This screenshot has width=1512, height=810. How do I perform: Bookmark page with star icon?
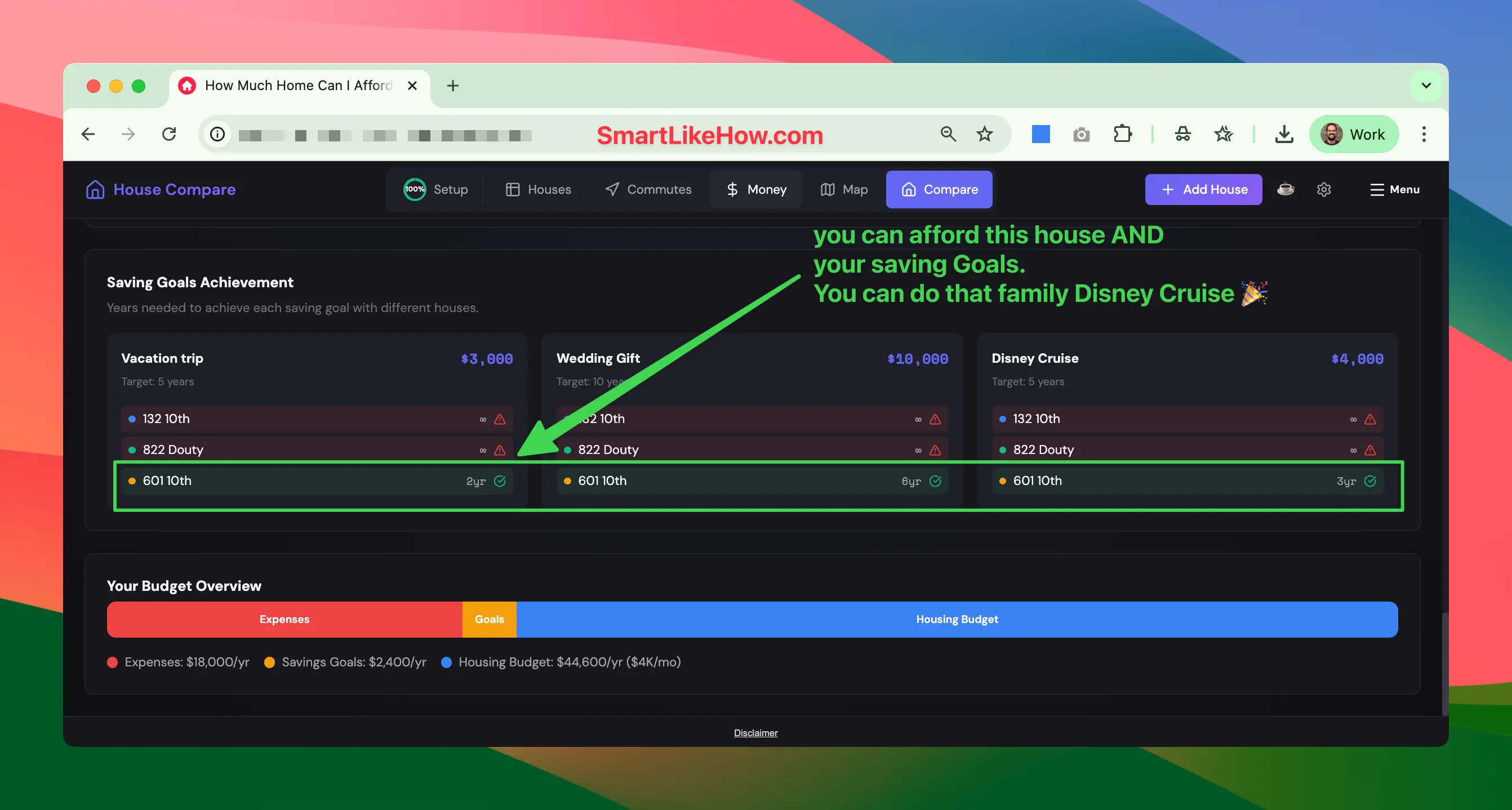984,135
